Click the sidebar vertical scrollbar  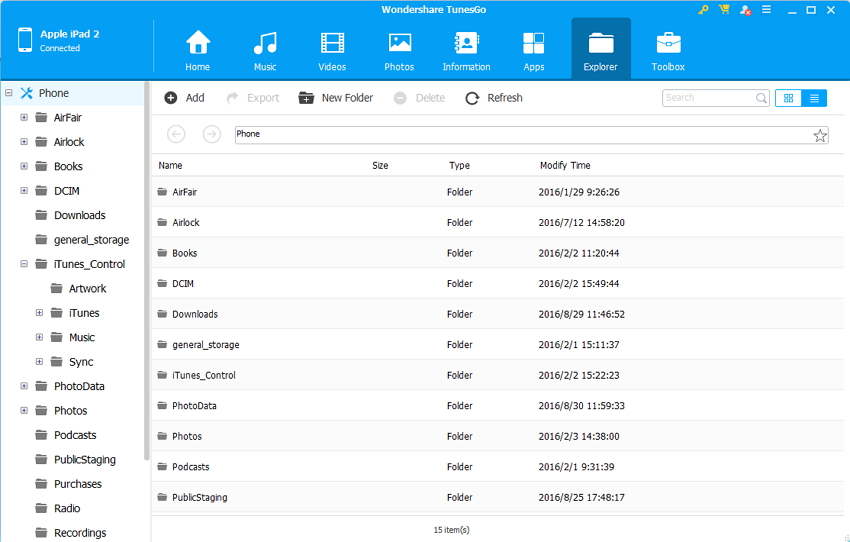146,271
